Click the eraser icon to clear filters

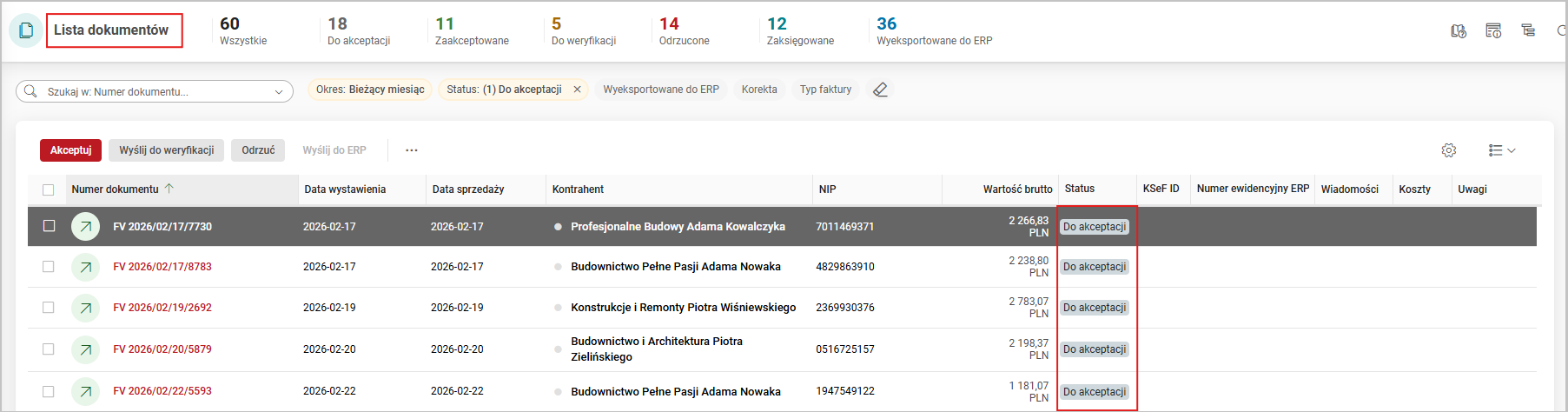tap(880, 90)
